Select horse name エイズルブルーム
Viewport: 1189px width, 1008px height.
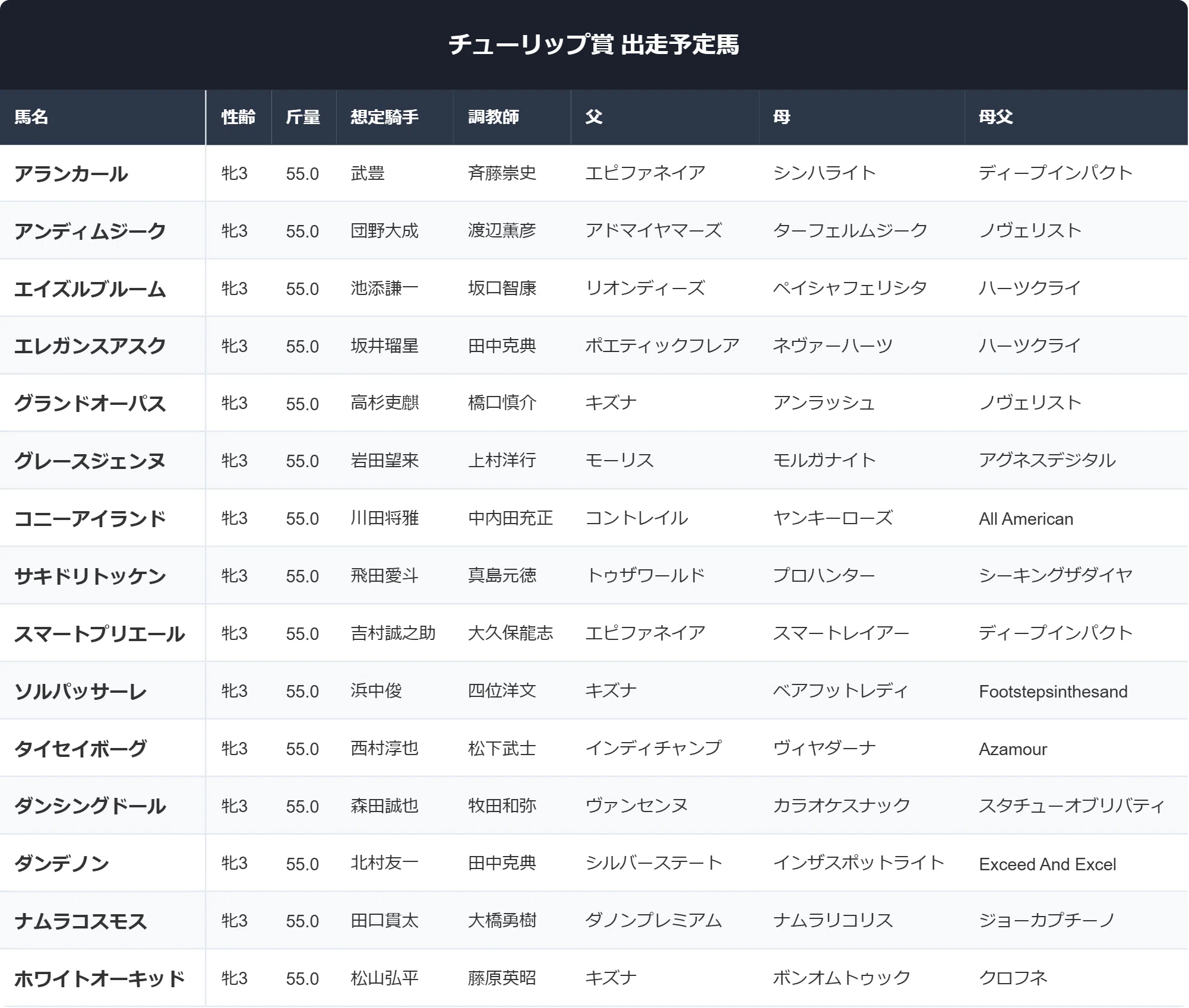click(x=90, y=289)
